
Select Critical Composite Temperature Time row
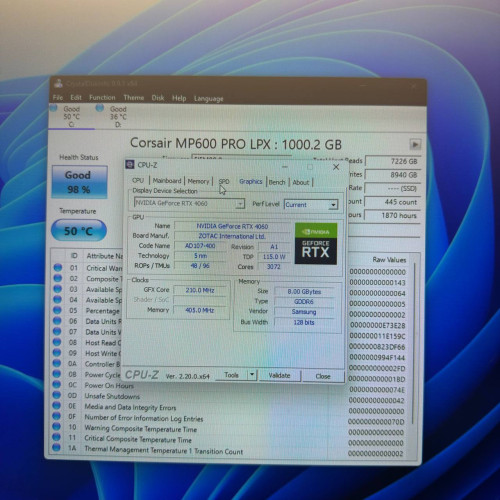227,440
